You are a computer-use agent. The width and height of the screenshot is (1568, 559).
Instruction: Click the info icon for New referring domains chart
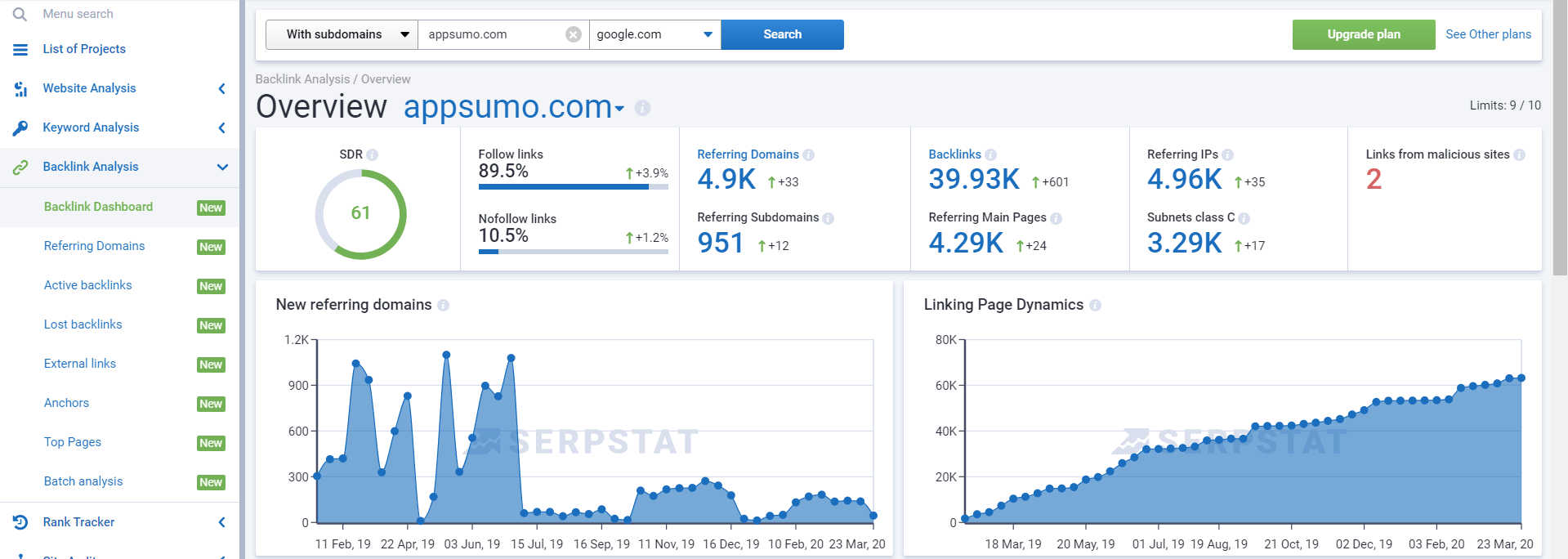click(444, 305)
